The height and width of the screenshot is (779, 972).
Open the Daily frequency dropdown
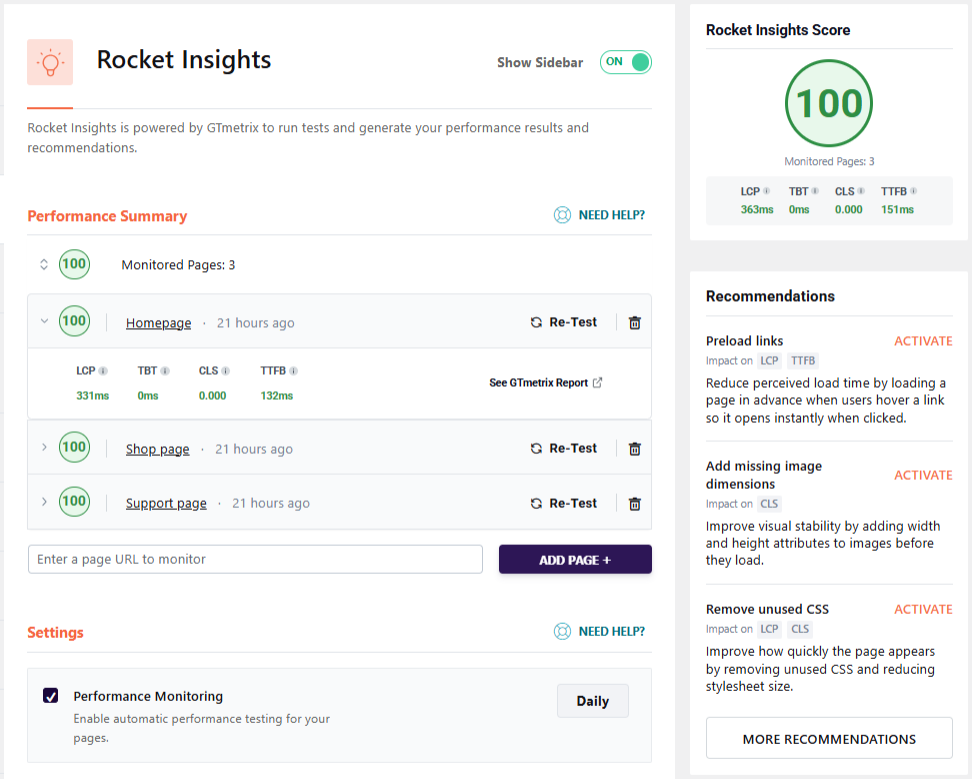pyautogui.click(x=593, y=701)
